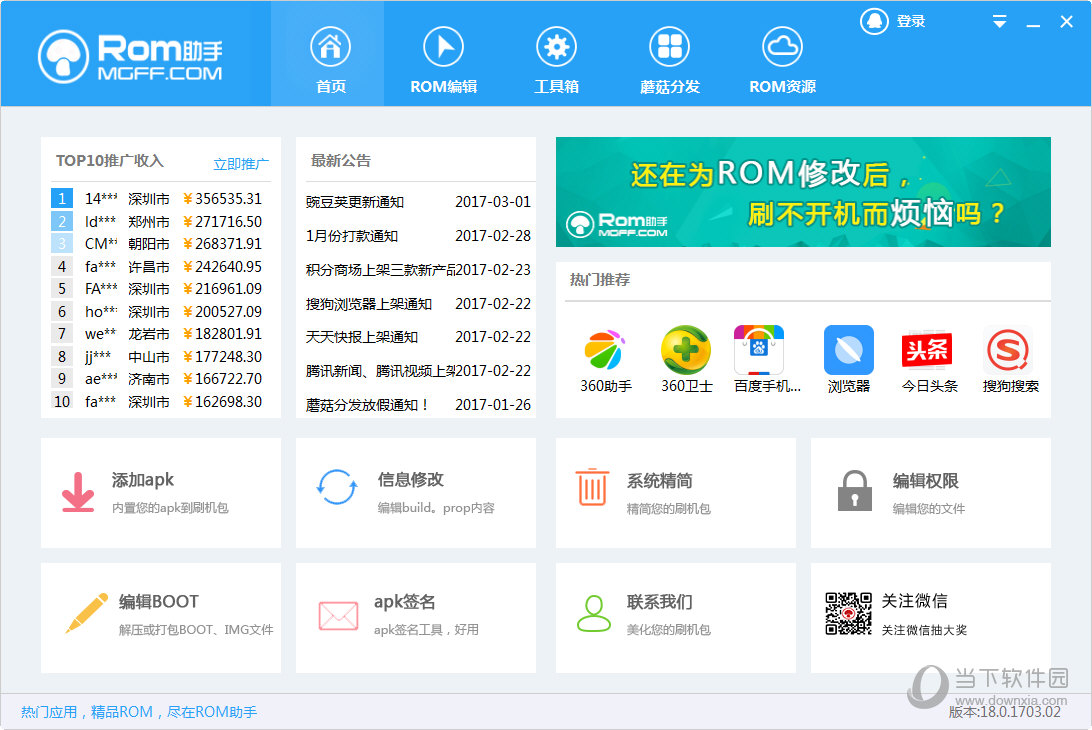
Task: Open the ROM资源 cloud tab
Action: pyautogui.click(x=782, y=61)
